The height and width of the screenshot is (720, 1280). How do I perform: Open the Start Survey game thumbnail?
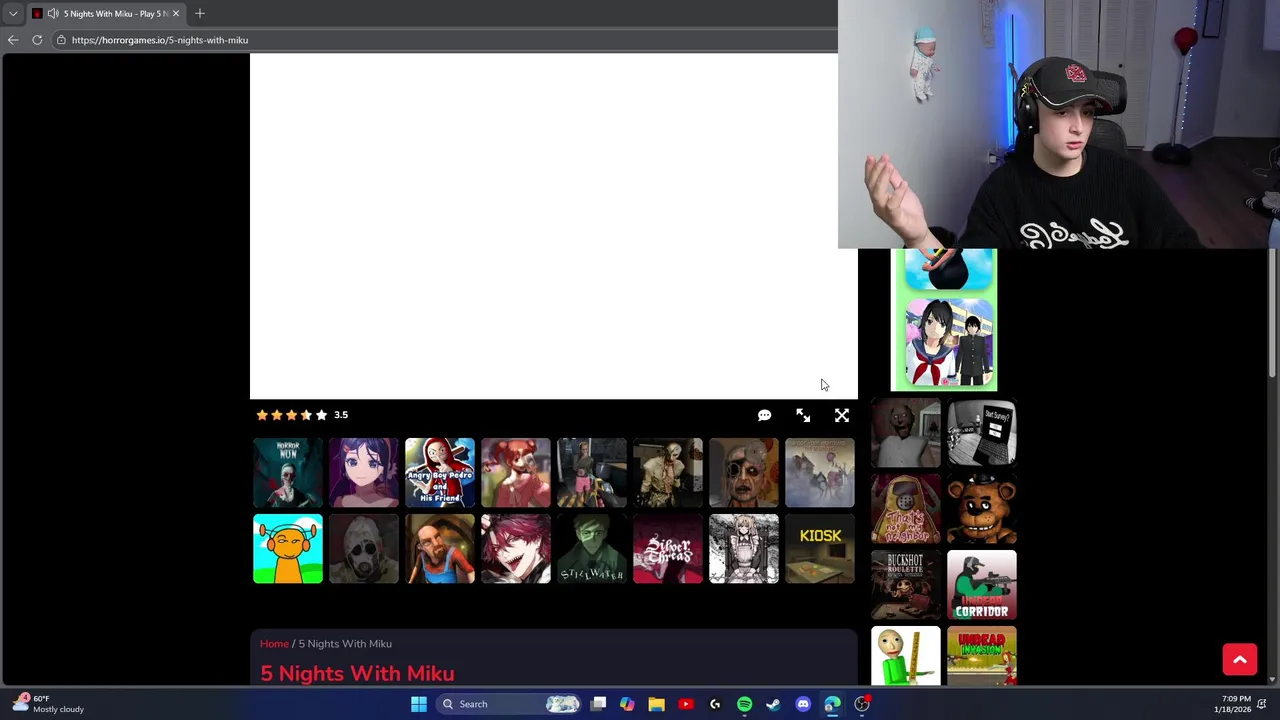[x=982, y=433]
